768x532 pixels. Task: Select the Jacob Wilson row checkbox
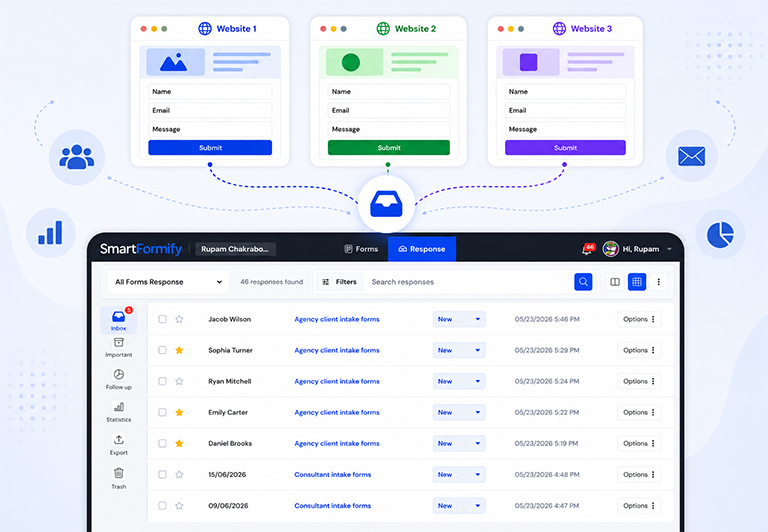coord(162,319)
